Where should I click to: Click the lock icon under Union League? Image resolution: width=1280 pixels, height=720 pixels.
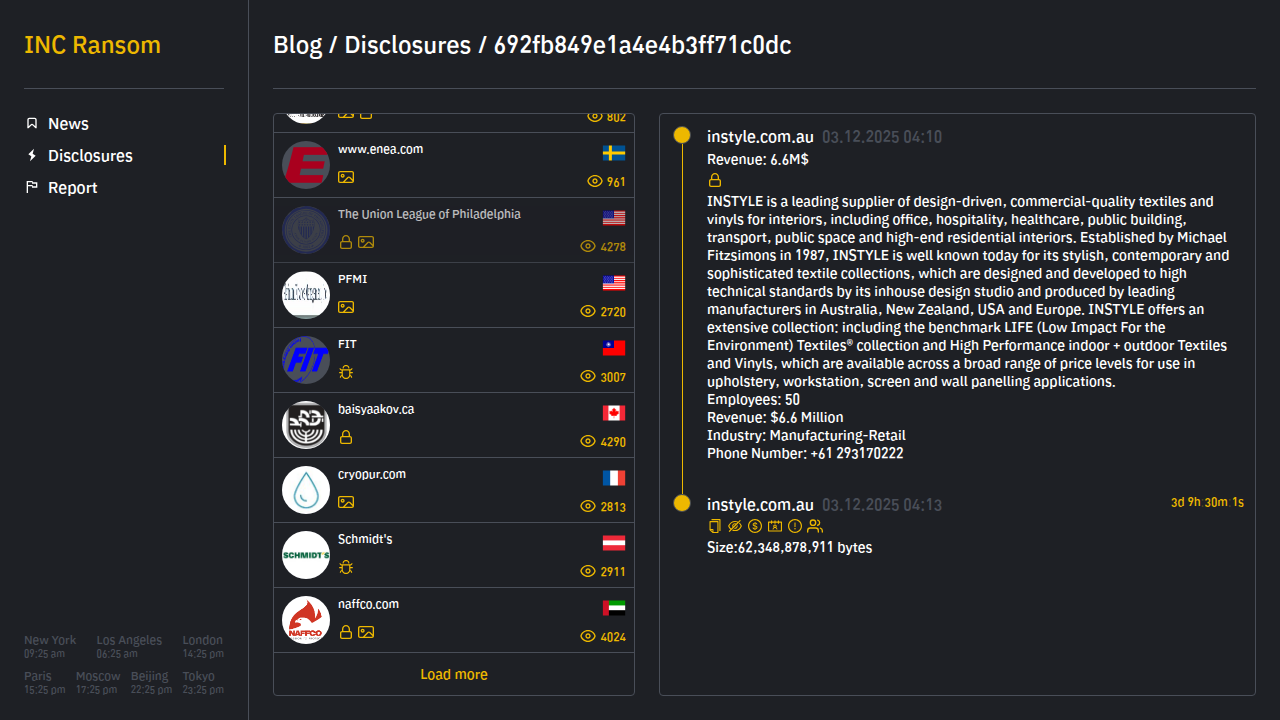(346, 242)
